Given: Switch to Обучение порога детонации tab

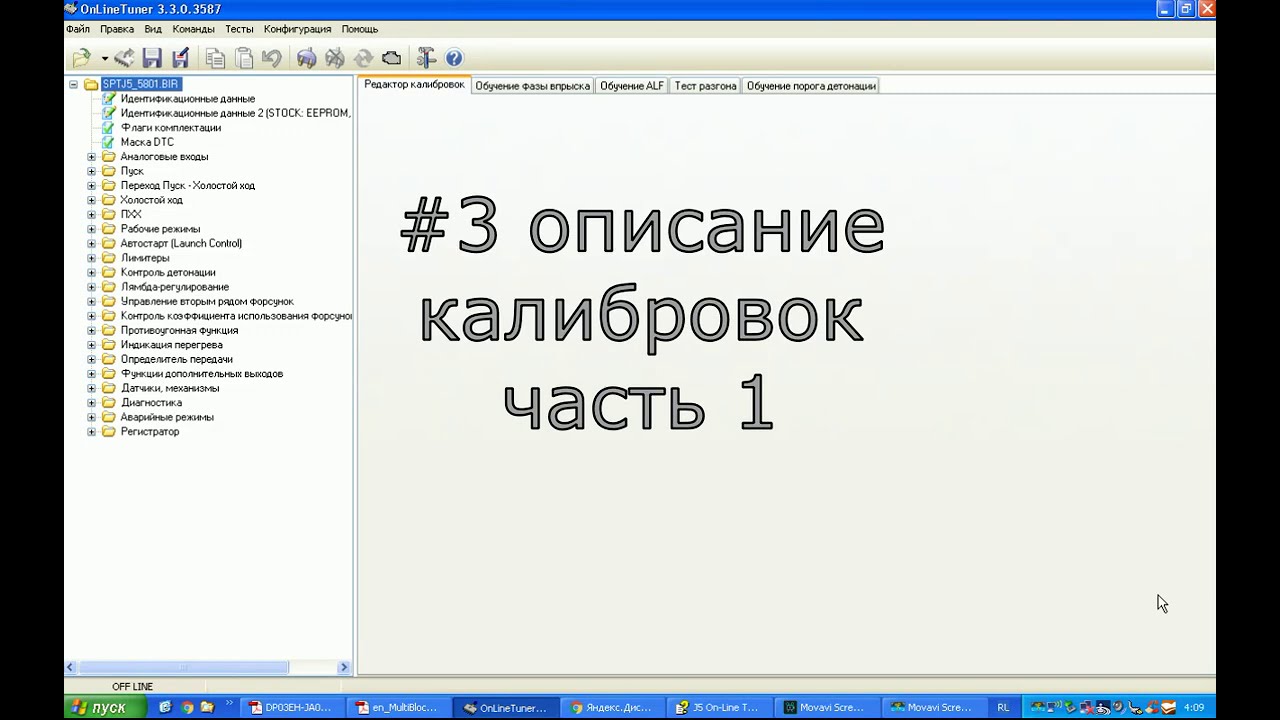Looking at the screenshot, I should (811, 86).
